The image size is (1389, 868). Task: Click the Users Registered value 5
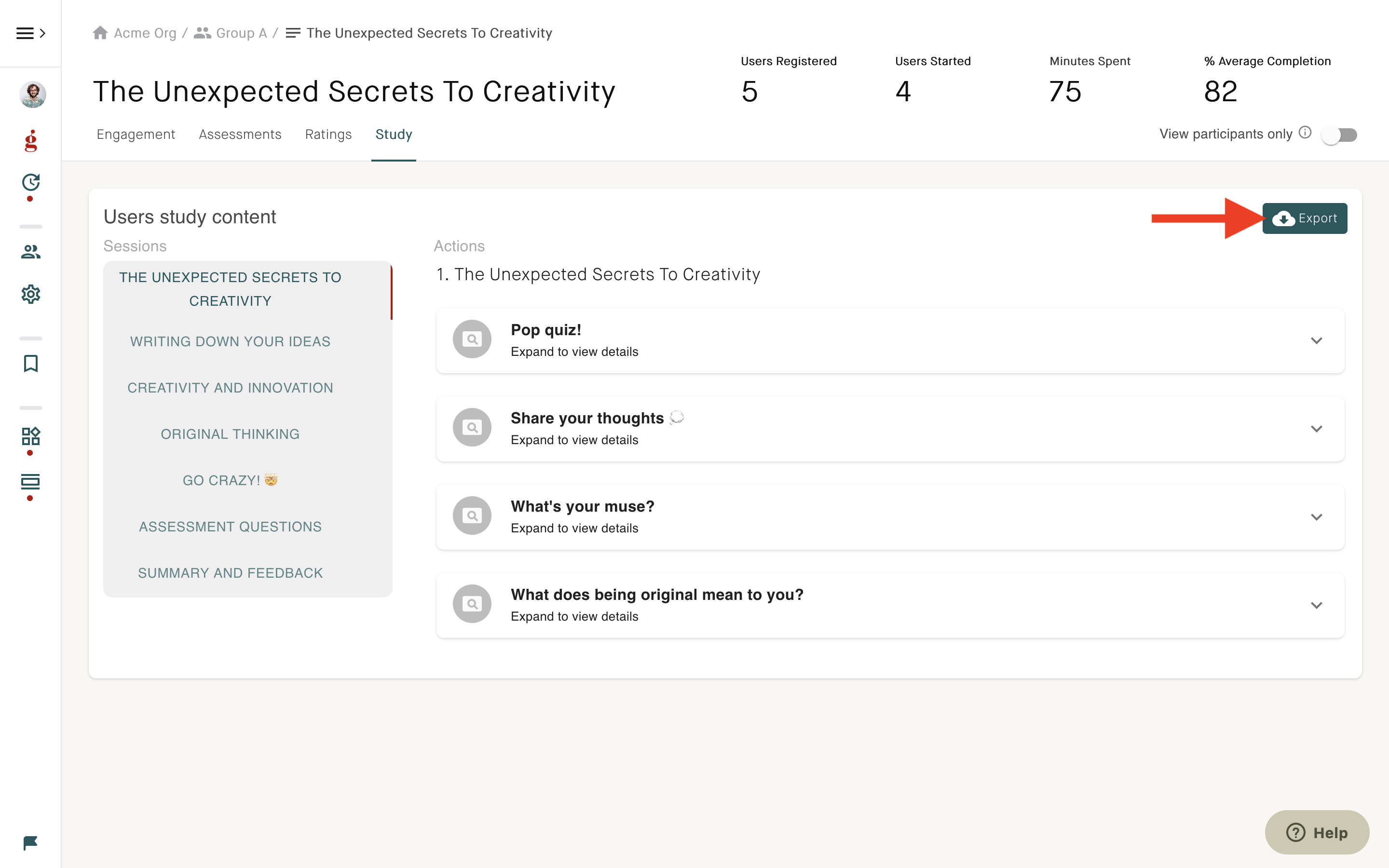coord(749,92)
